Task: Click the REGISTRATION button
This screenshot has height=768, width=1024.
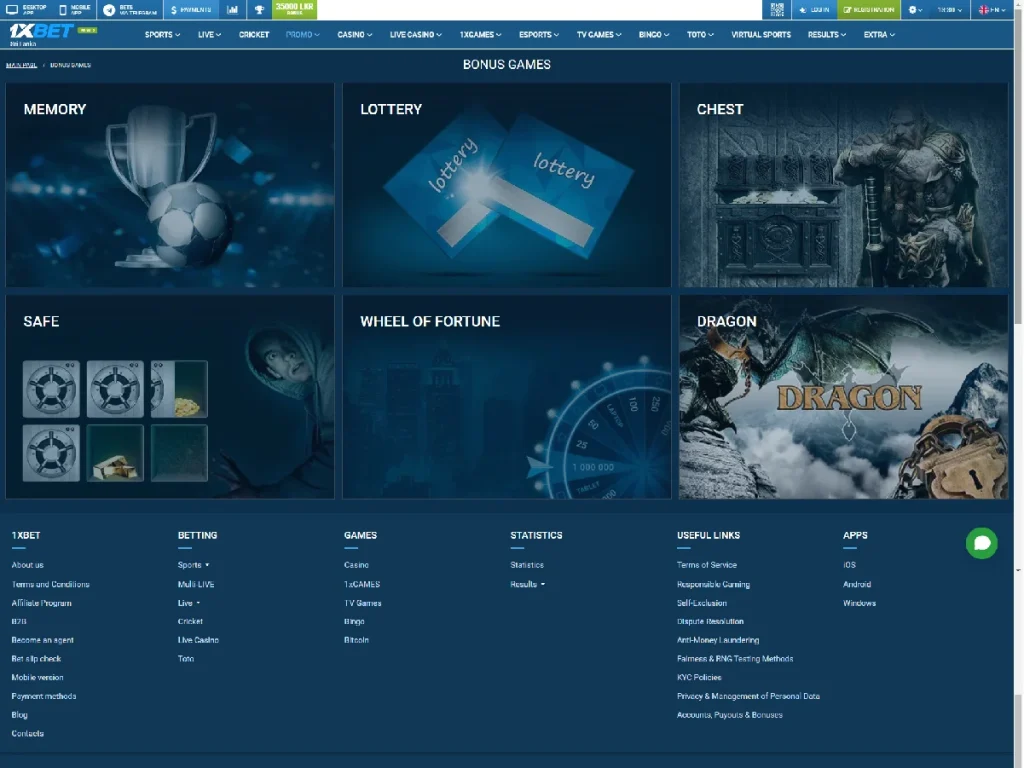Action: click(x=869, y=10)
